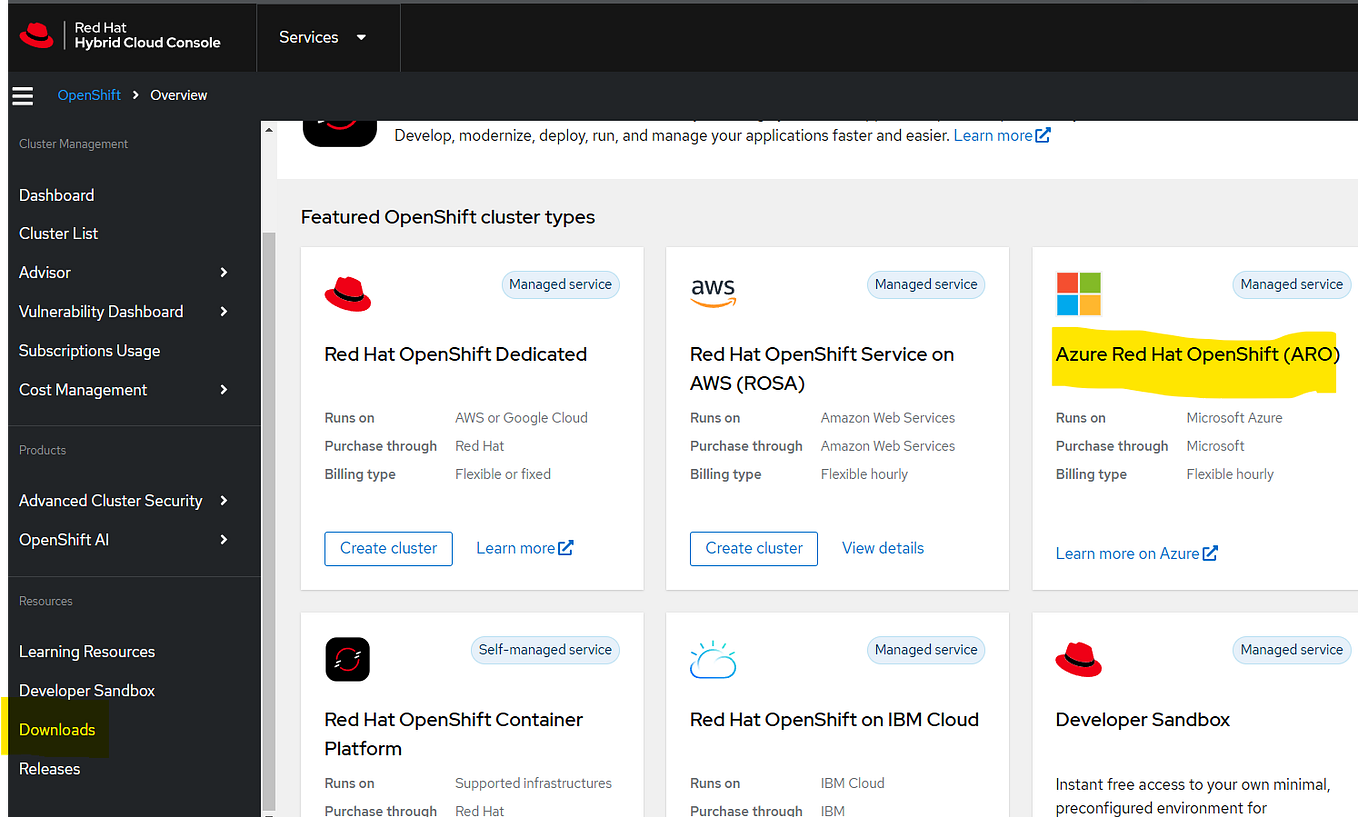This screenshot has width=1358, height=817.
Task: Click the Red Hat fedora icon on OpenShift Dedicated
Action: click(347, 293)
